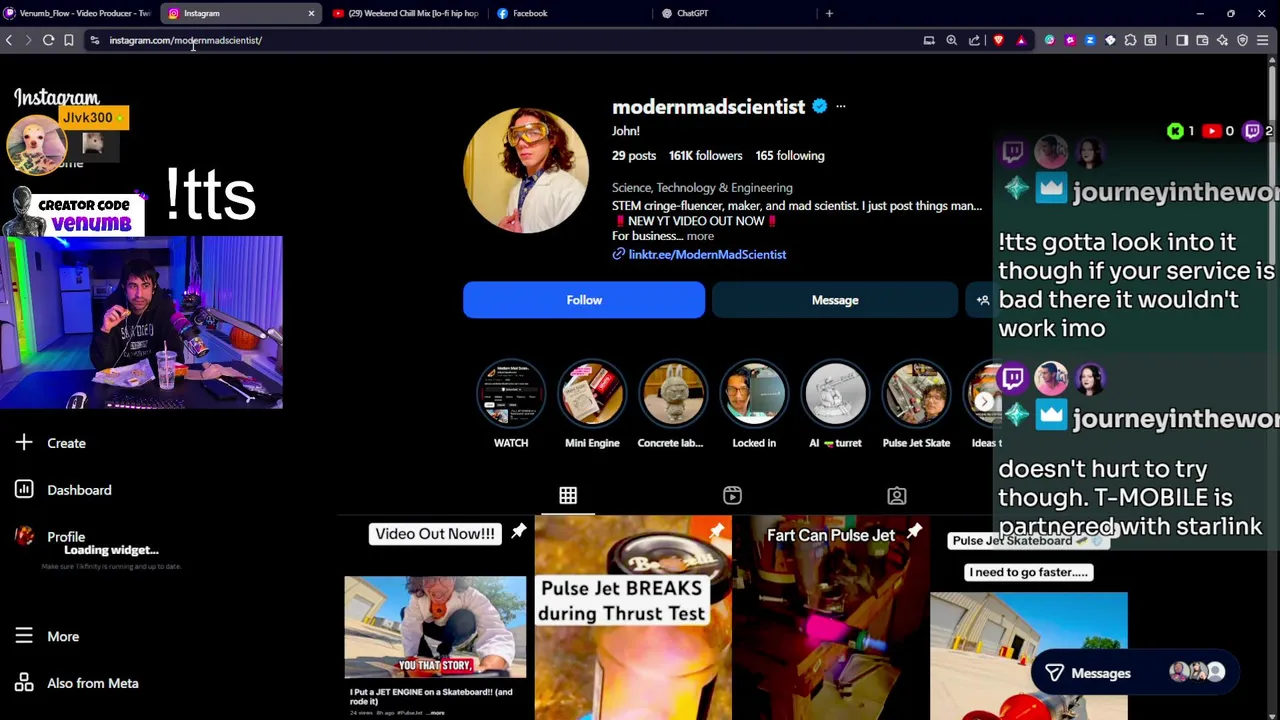1280x720 pixels.
Task: Go back in browser history
Action: 9,40
